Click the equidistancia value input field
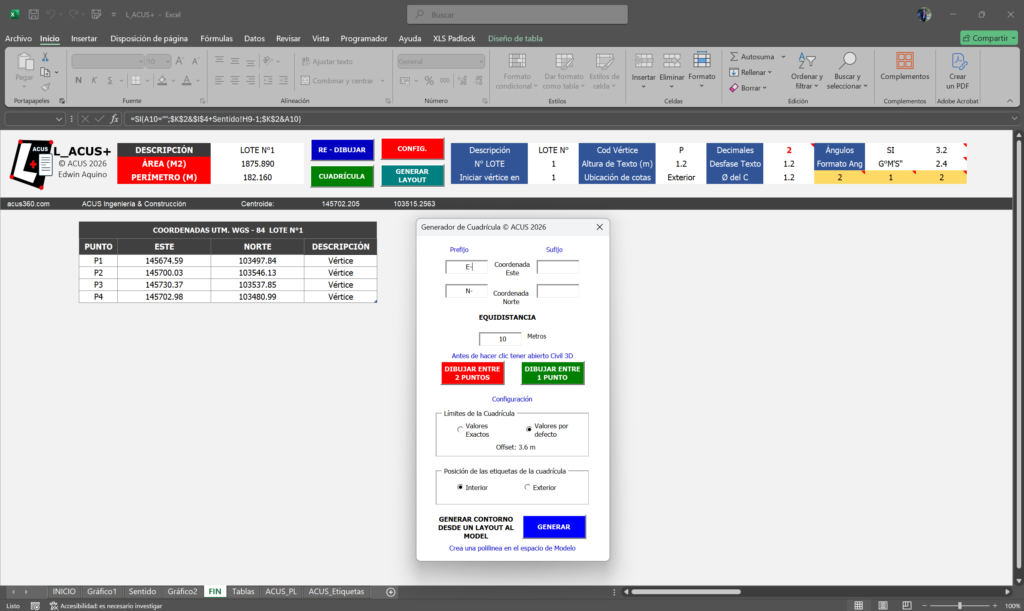The image size is (1024, 611). point(500,339)
